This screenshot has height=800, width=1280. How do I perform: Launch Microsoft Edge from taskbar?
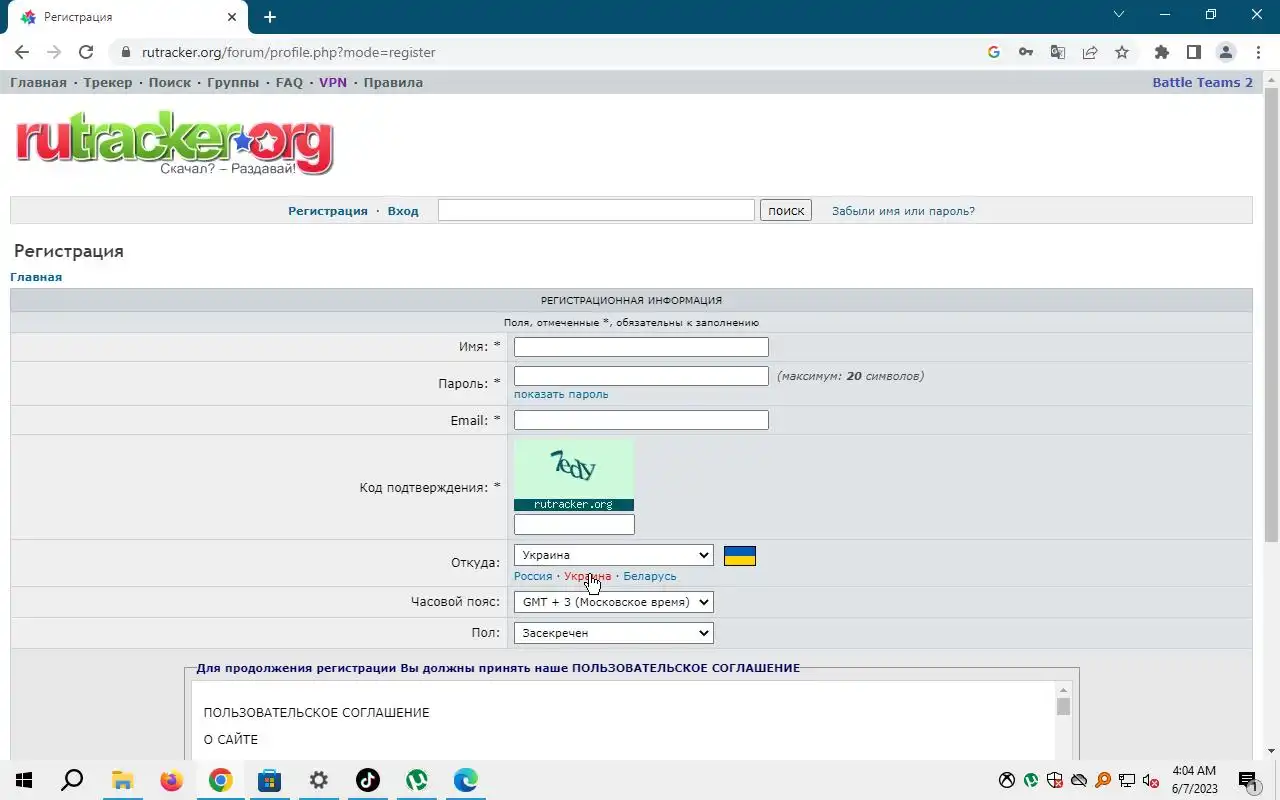point(466,780)
